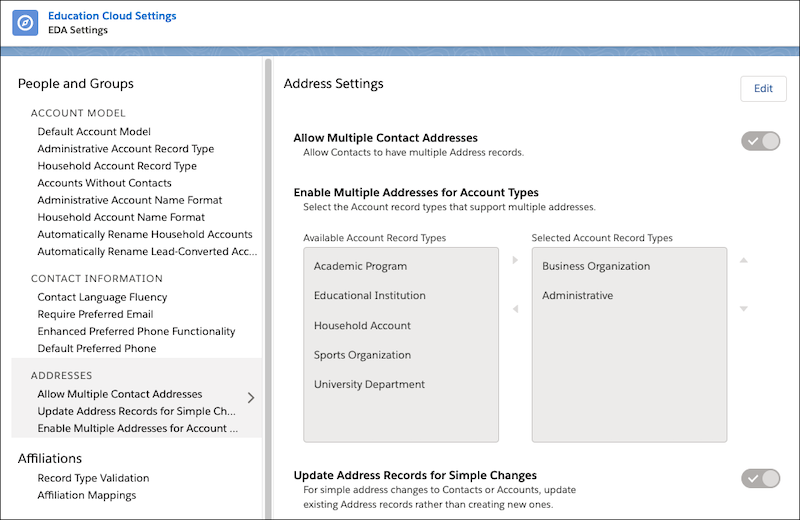The height and width of the screenshot is (520, 800).
Task: Open Accounts Without Contacts setting
Action: pos(105,183)
